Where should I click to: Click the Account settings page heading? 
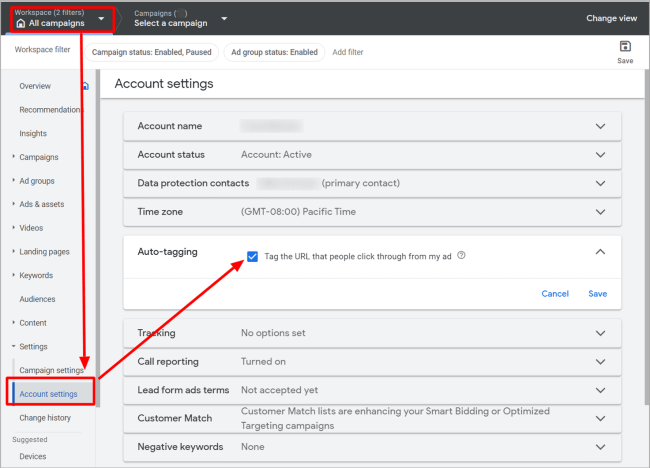(x=164, y=84)
